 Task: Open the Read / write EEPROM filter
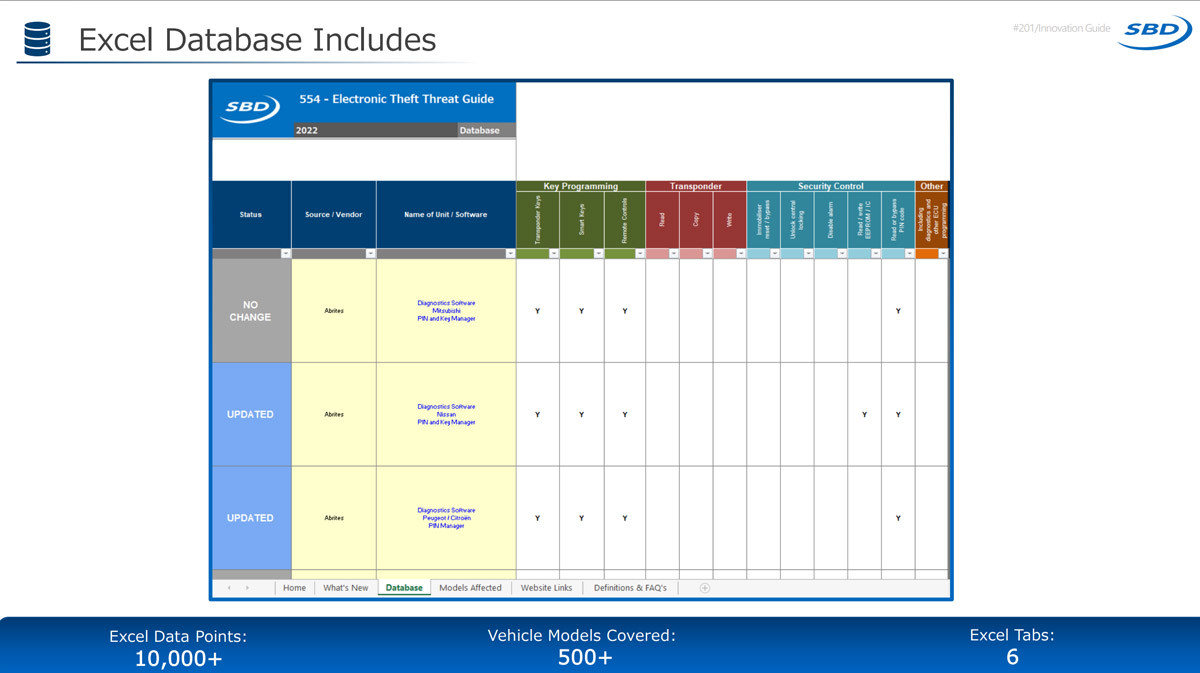click(876, 254)
